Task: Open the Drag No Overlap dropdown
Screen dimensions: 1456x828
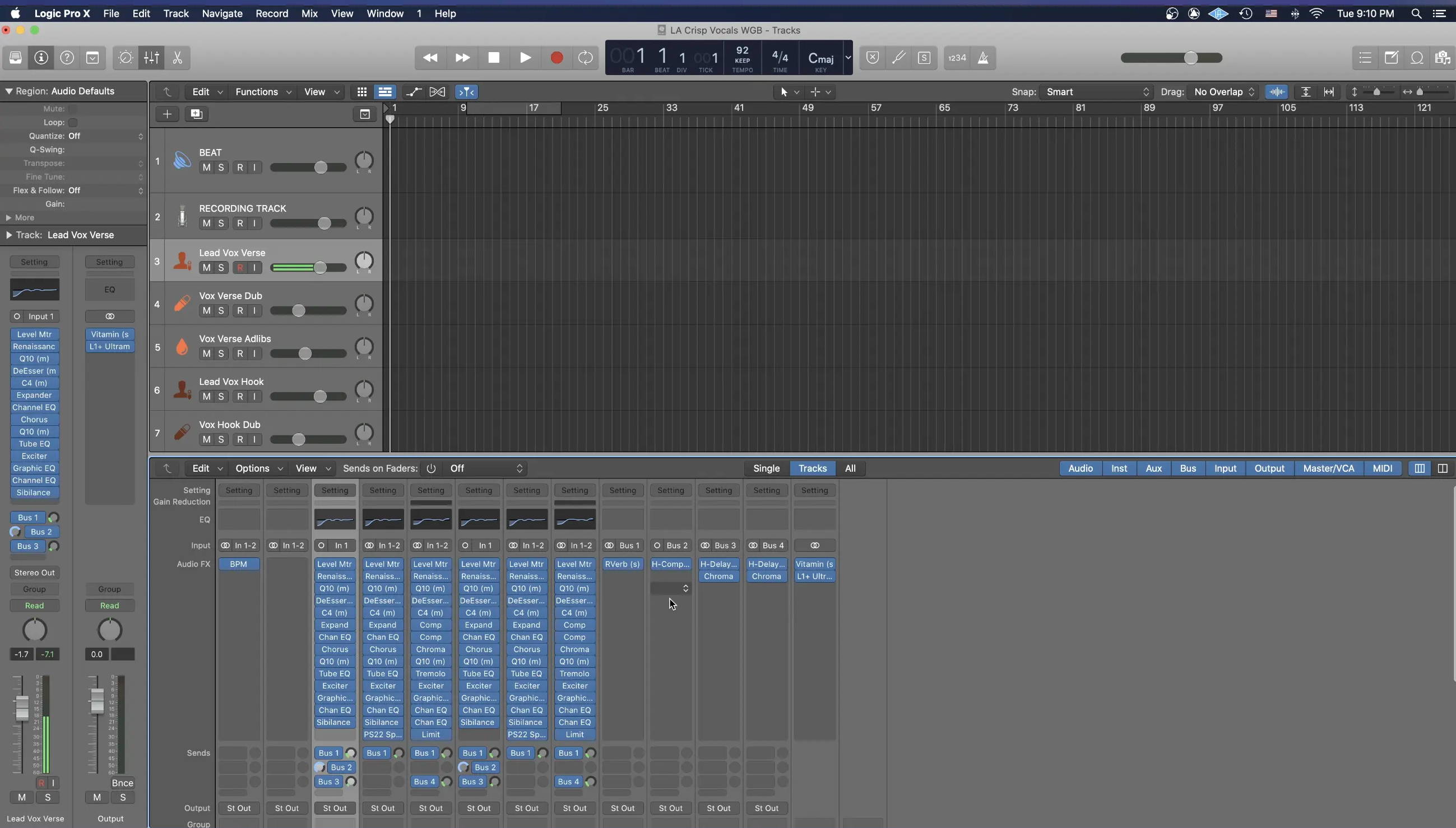Action: tap(1223, 91)
